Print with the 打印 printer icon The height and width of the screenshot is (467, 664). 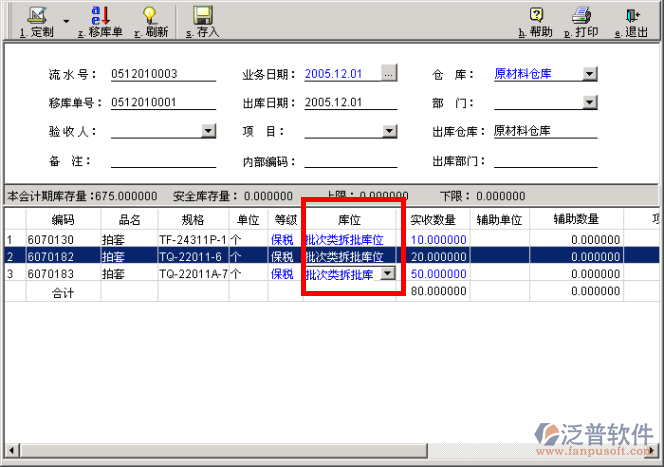click(x=581, y=16)
